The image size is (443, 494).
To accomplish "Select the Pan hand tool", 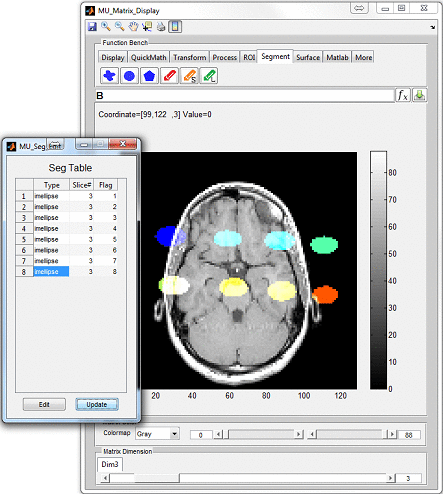I will click(x=133, y=27).
